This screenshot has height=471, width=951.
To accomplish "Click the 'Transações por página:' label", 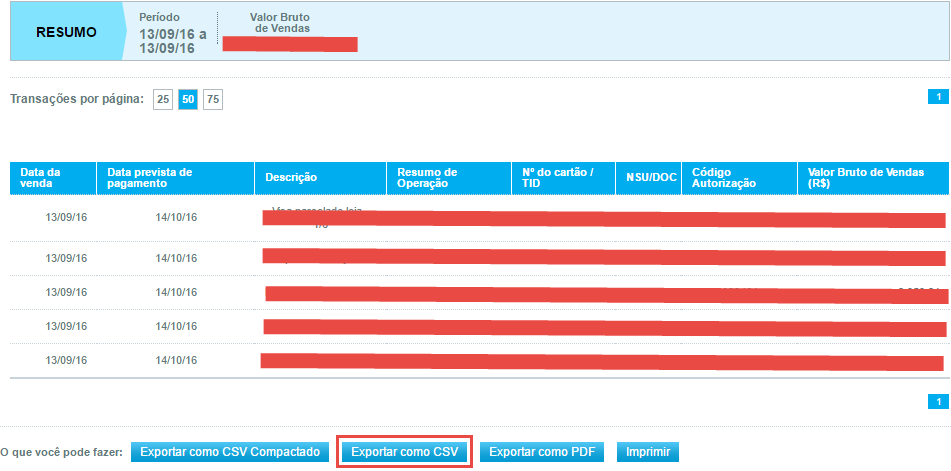I will tap(77, 99).
